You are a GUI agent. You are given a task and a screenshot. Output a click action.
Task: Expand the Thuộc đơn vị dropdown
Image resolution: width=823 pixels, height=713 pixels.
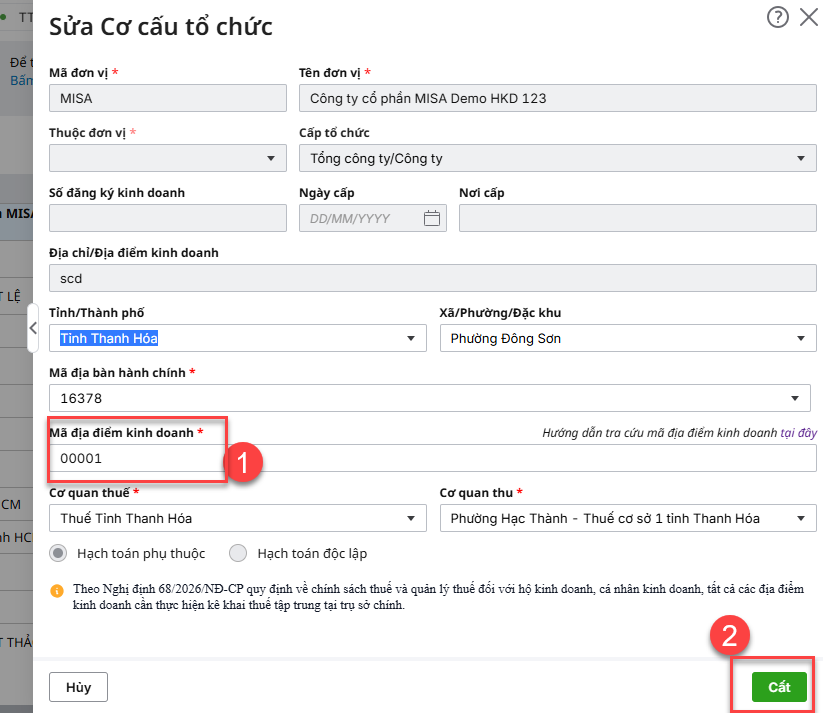271,158
